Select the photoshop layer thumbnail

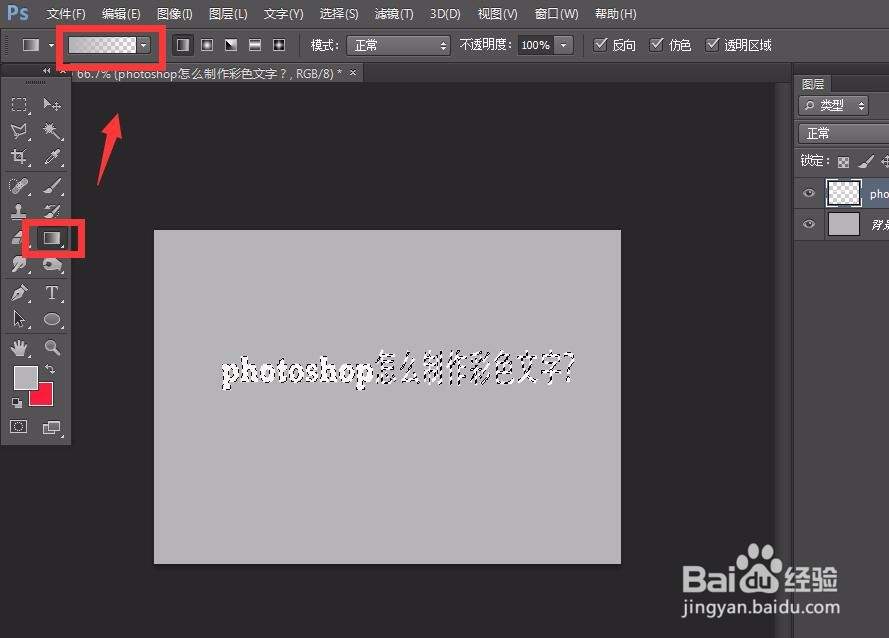tap(844, 193)
